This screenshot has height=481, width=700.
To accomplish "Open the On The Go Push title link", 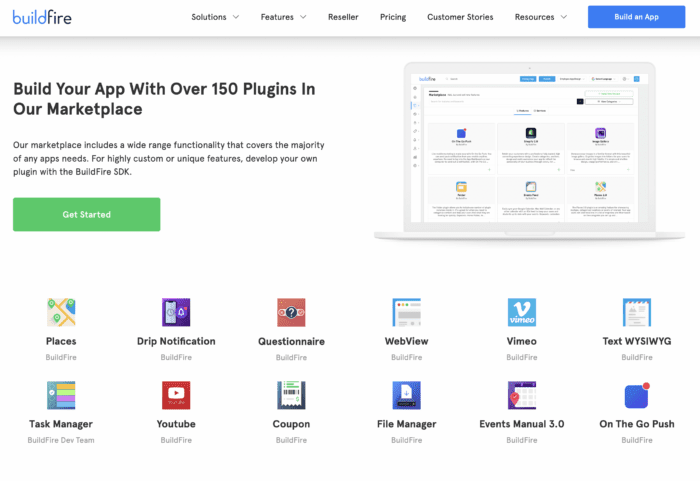I will pyautogui.click(x=637, y=424).
